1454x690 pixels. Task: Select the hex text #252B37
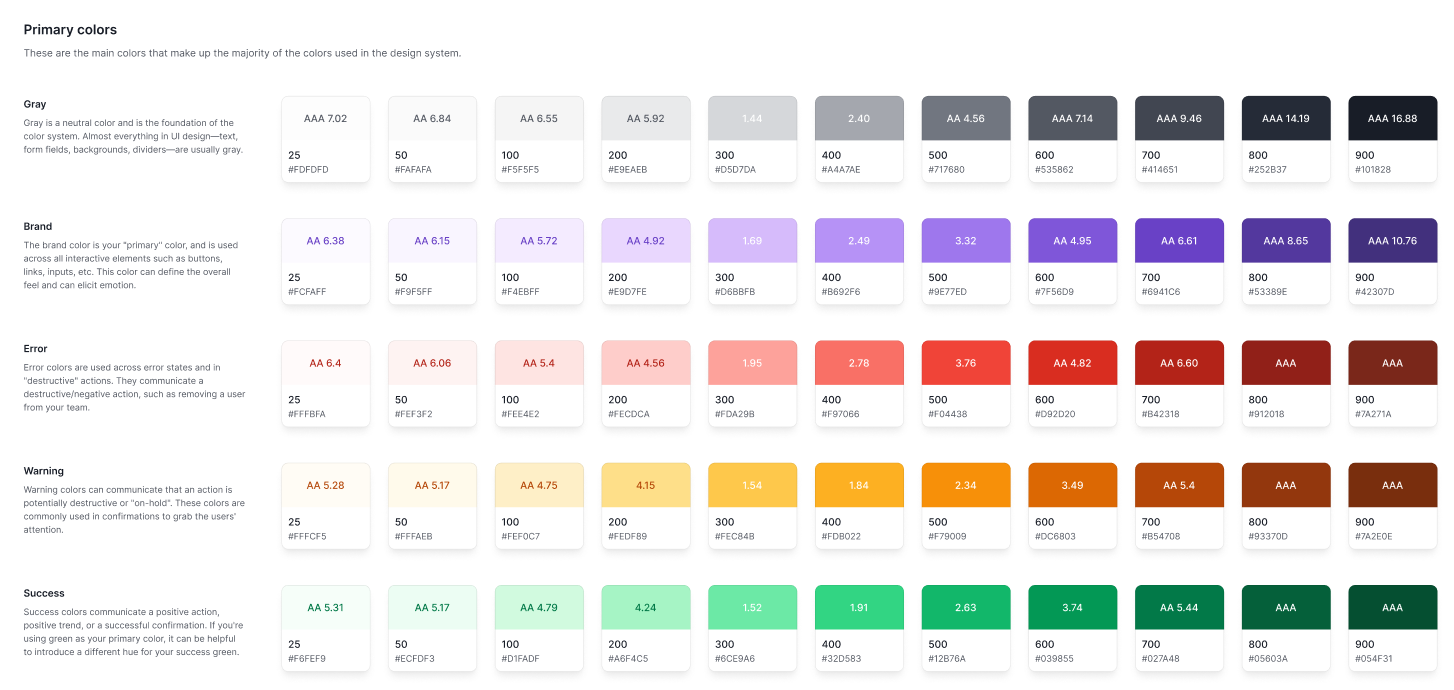pyautogui.click(x=1268, y=170)
